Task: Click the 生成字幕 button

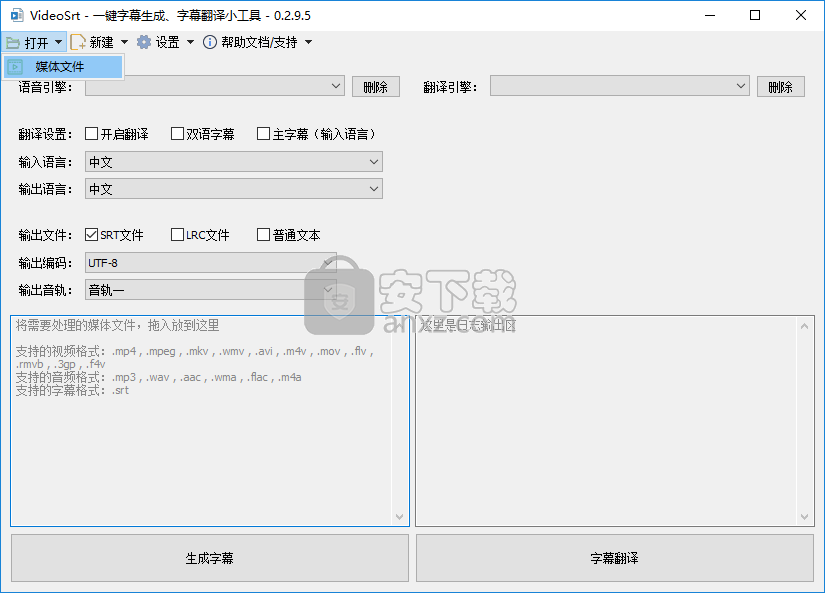Action: (209, 558)
